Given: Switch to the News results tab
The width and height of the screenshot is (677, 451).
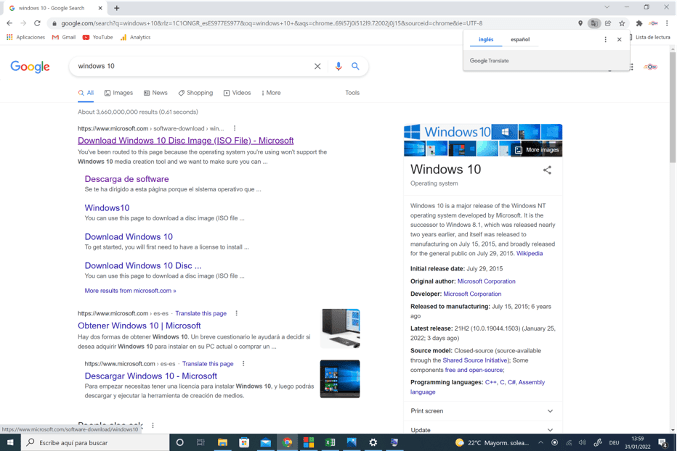Looking at the screenshot, I should pos(154,93).
